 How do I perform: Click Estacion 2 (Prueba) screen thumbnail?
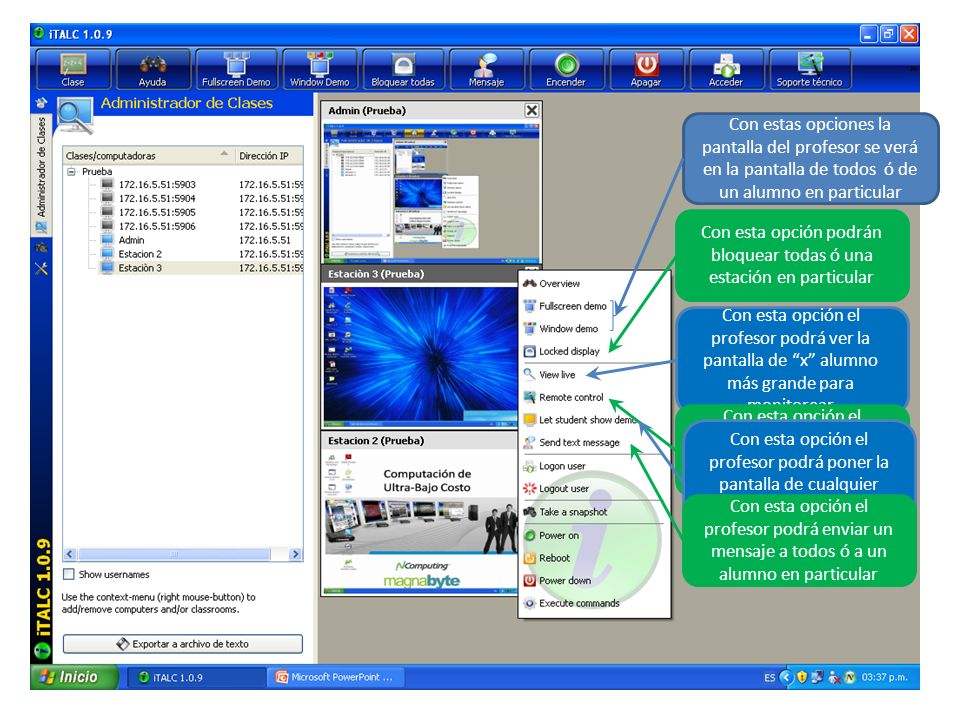420,523
